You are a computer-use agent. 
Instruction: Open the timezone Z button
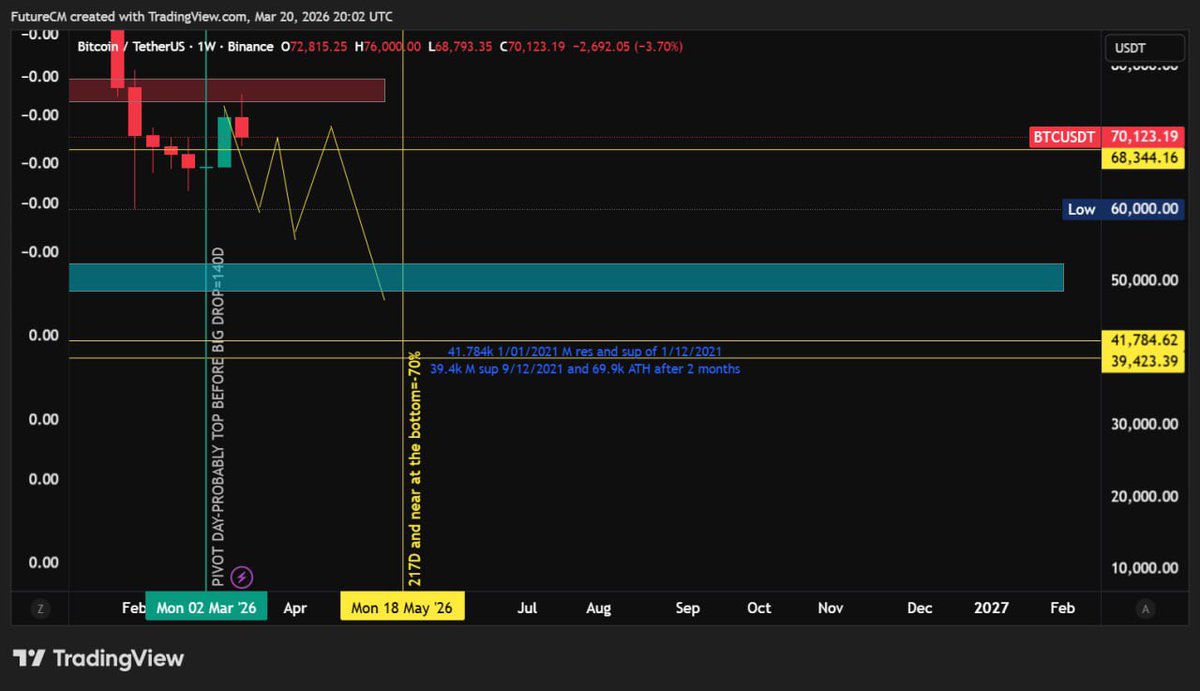pos(40,608)
